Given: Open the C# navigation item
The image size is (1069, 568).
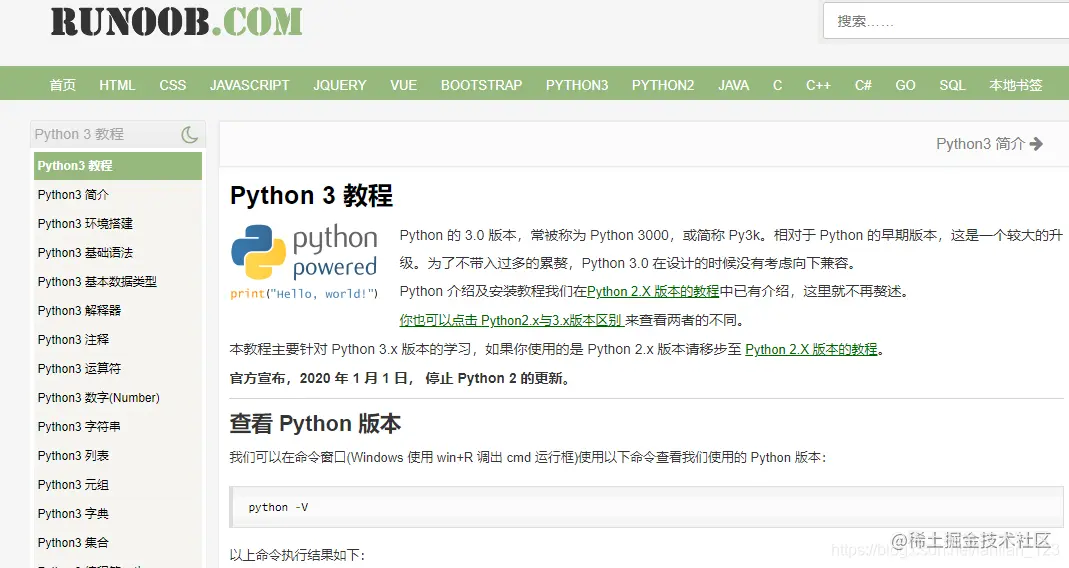Looking at the screenshot, I should tap(863, 85).
